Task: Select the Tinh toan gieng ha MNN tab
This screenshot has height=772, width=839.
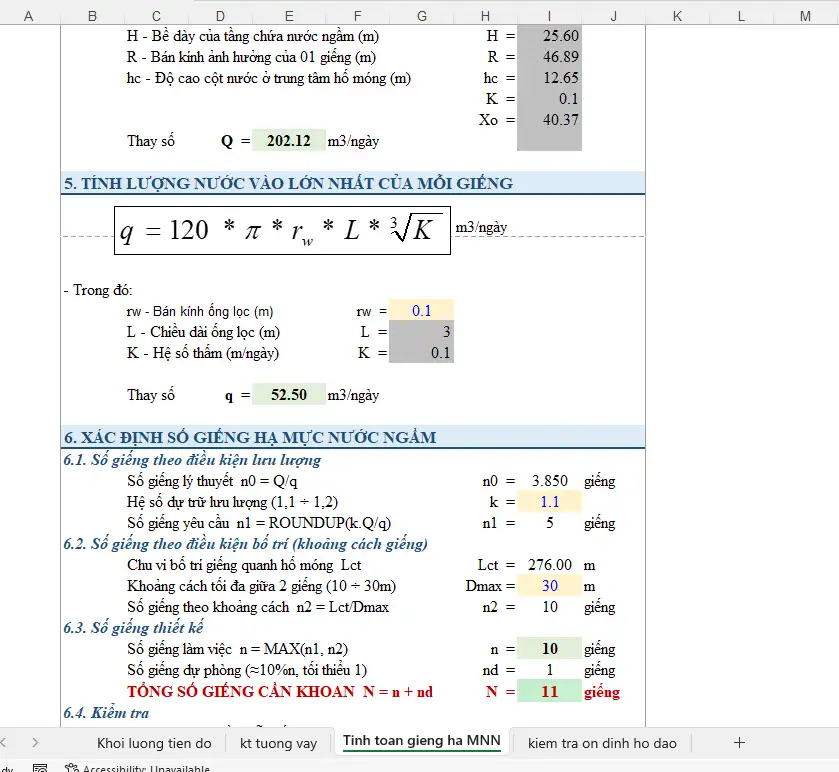Action: (x=422, y=740)
